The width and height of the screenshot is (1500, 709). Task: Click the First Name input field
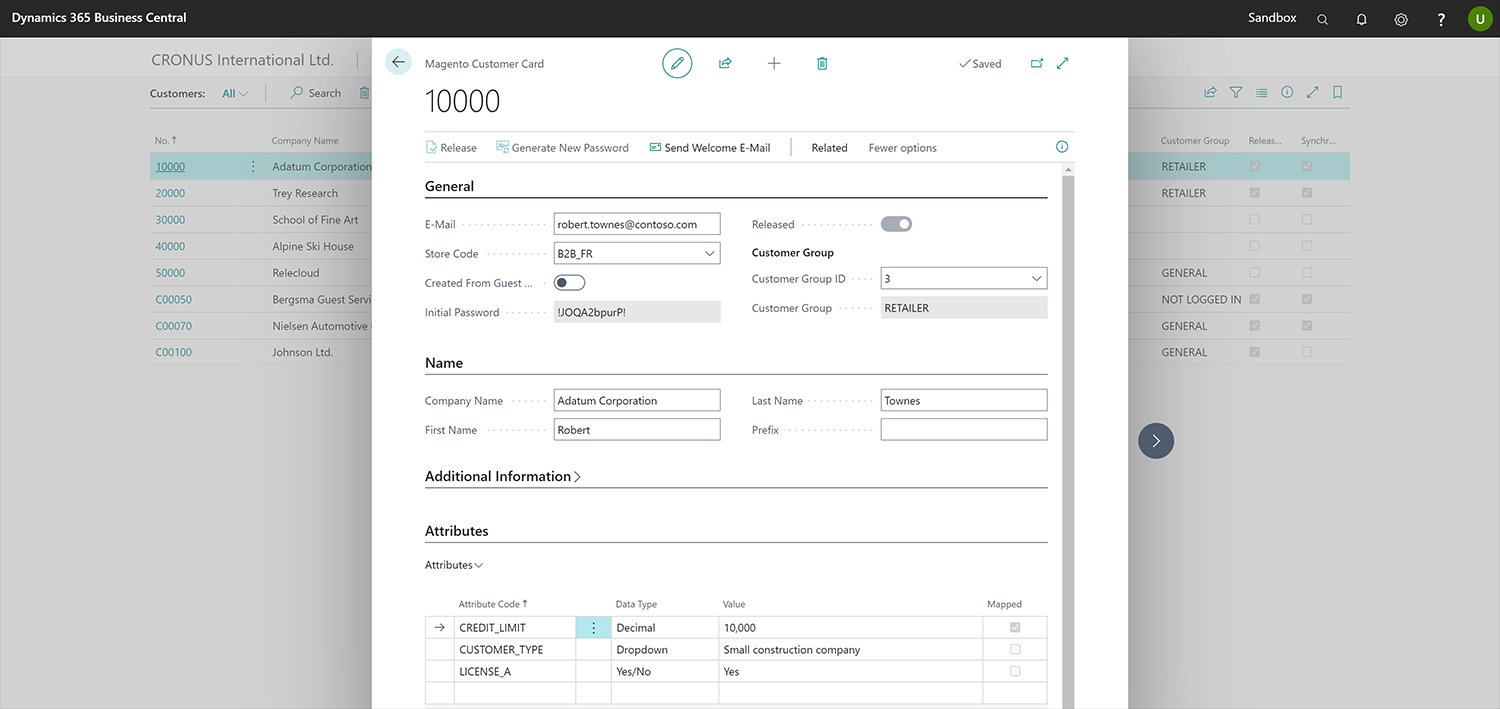pos(637,430)
